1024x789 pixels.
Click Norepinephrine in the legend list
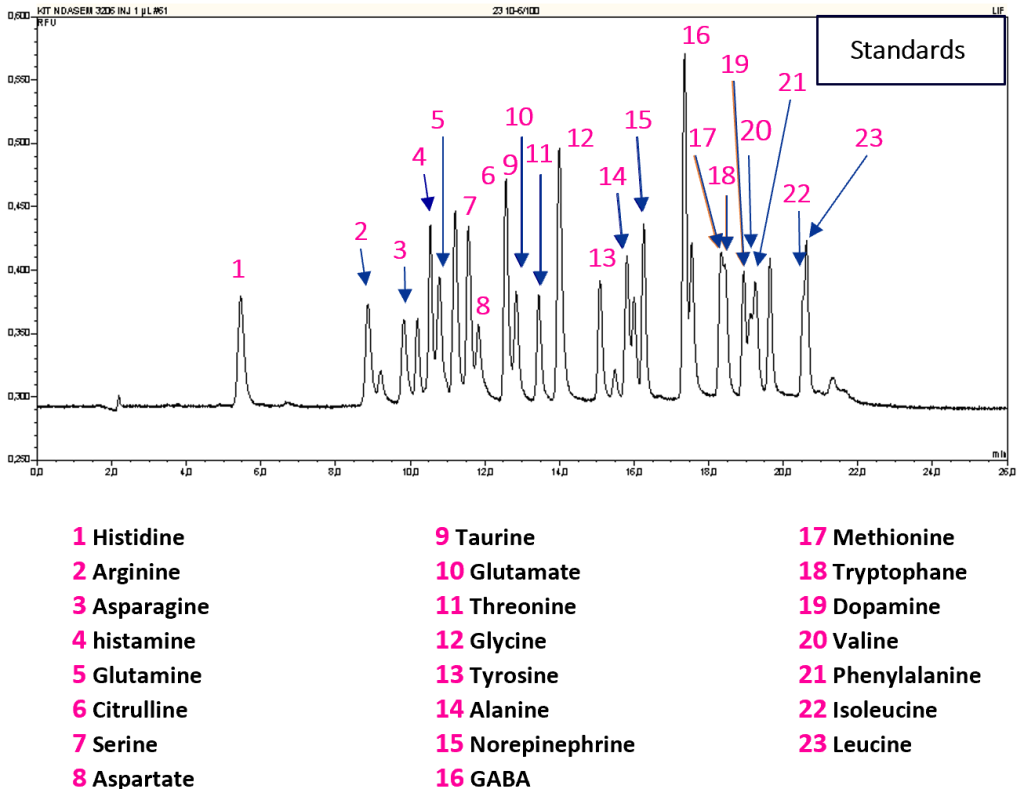click(x=535, y=744)
